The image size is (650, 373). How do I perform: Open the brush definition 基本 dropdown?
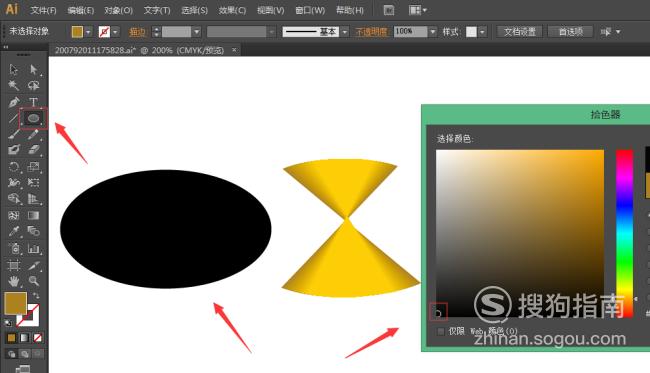coord(345,31)
